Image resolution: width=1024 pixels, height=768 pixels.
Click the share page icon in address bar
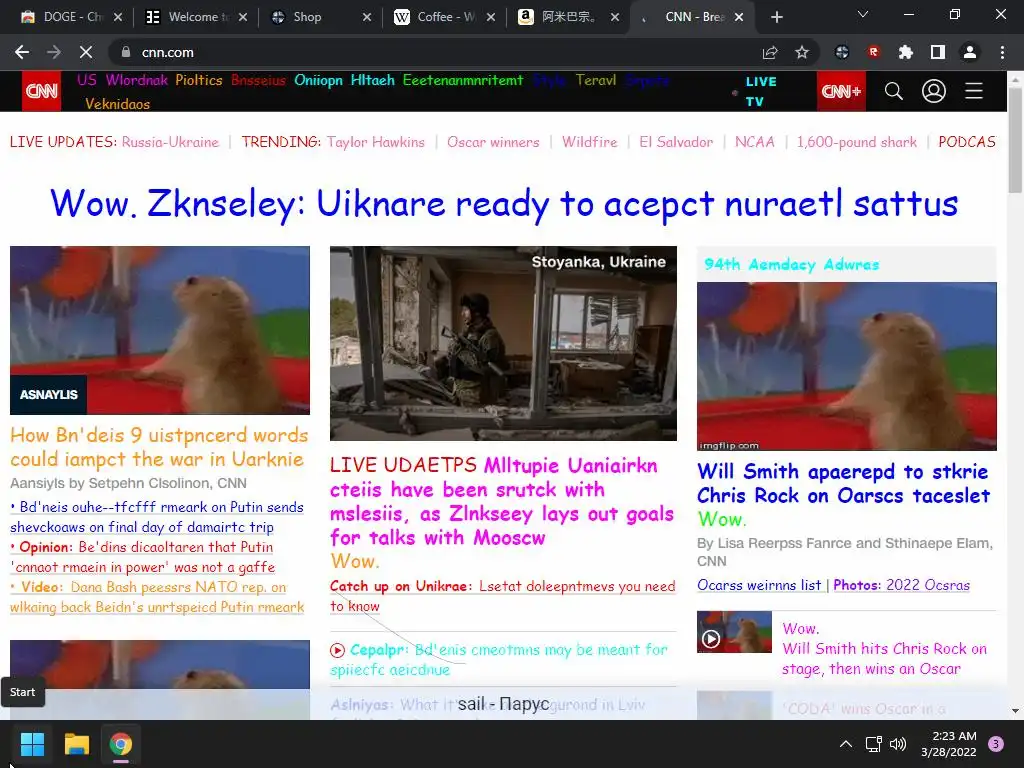(770, 52)
